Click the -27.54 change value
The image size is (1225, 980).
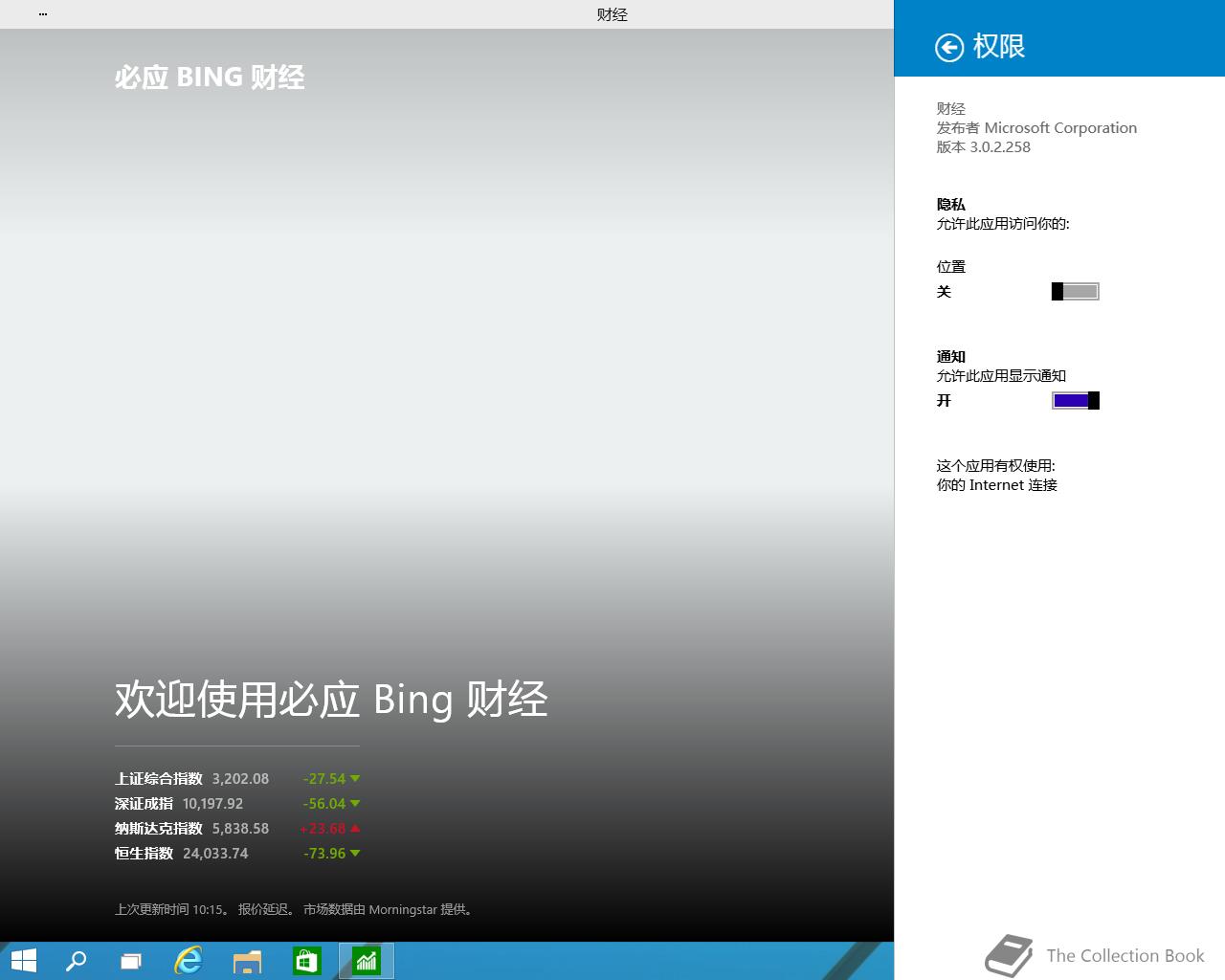[x=324, y=779]
